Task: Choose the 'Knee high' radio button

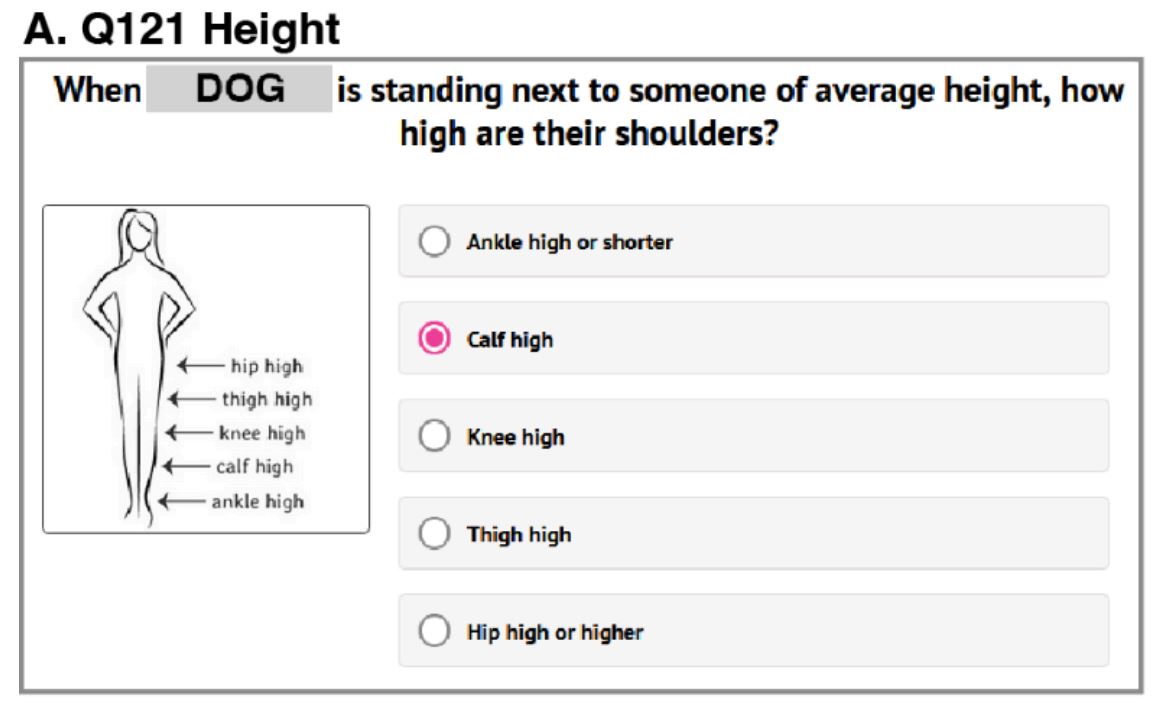Action: click(434, 437)
